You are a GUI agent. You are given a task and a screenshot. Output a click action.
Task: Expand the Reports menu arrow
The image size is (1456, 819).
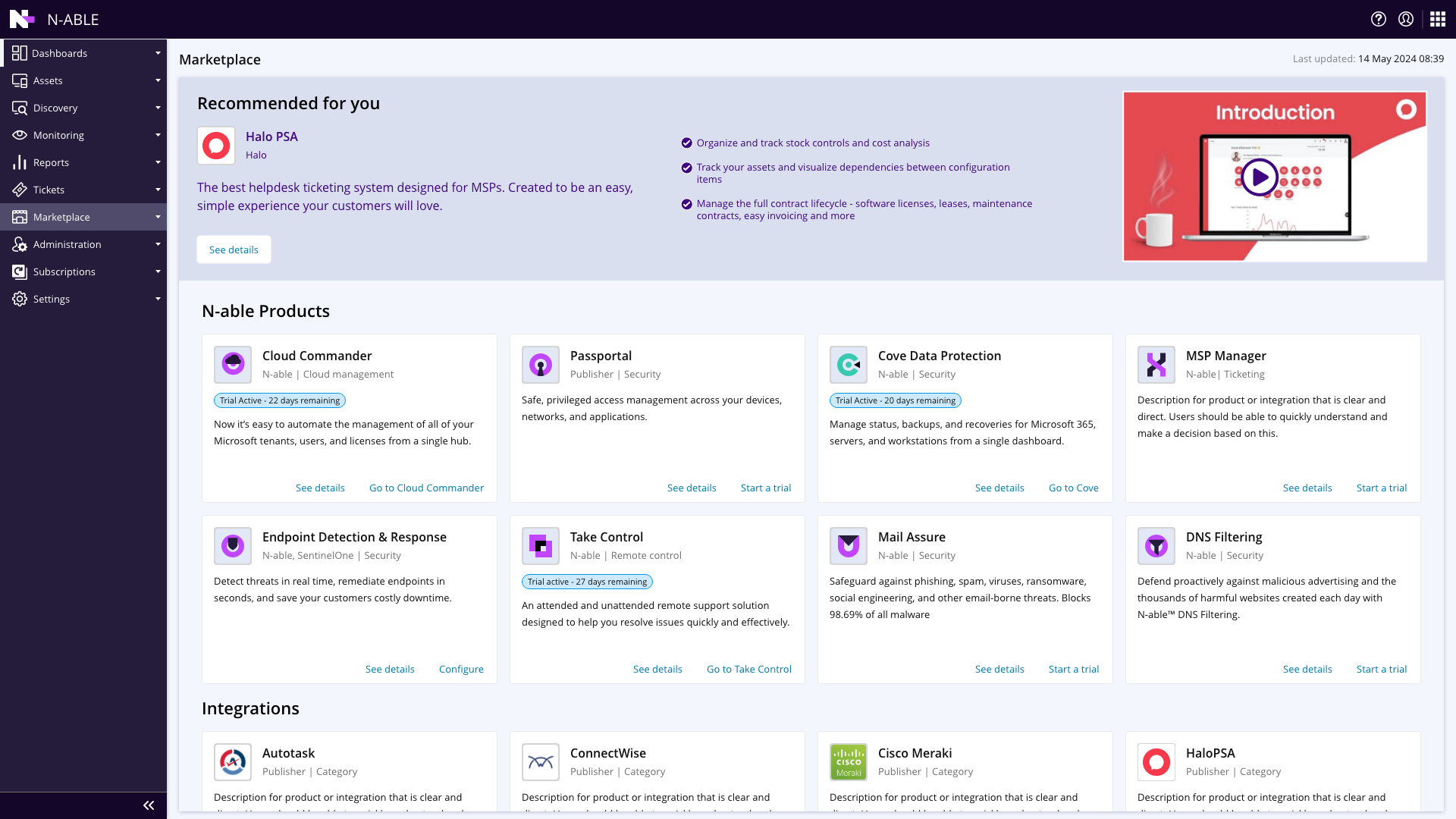coord(158,162)
